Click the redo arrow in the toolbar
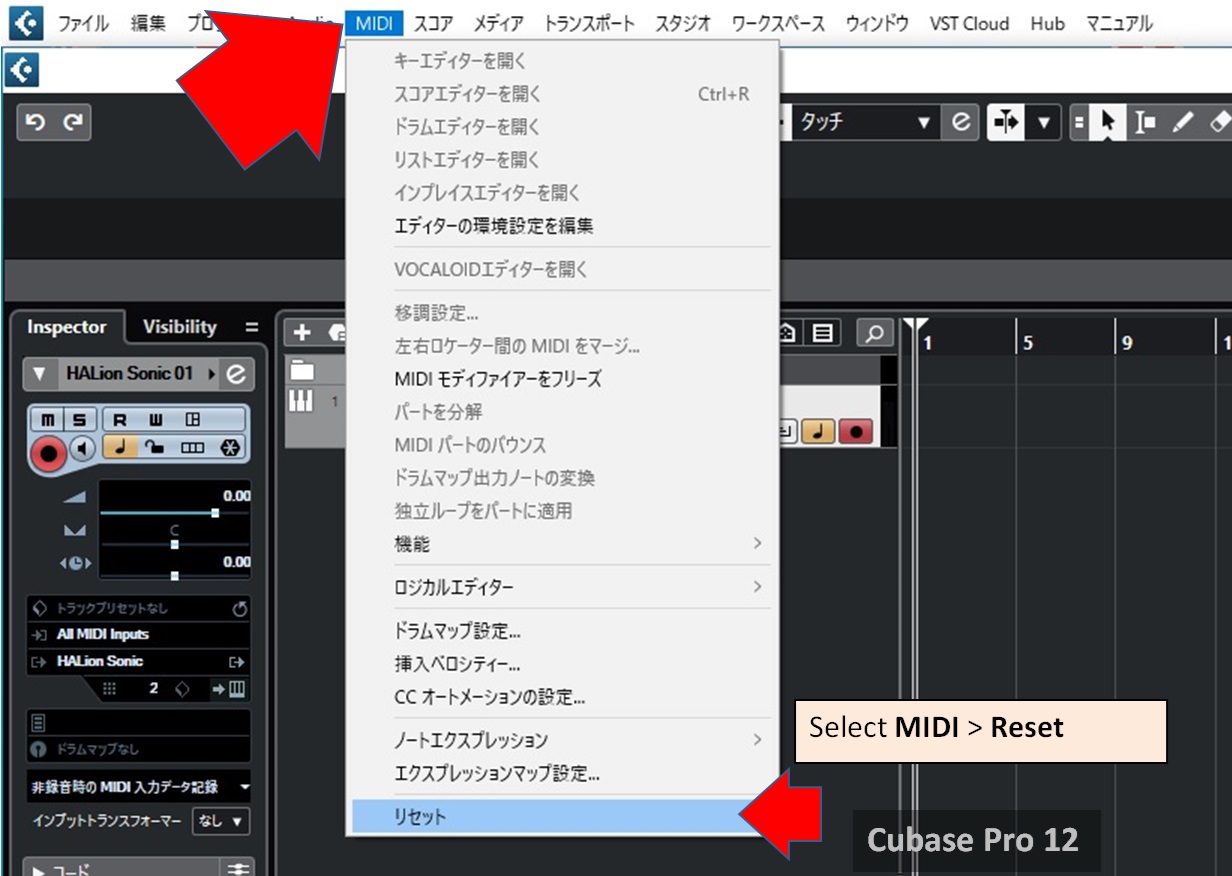 pyautogui.click(x=72, y=123)
